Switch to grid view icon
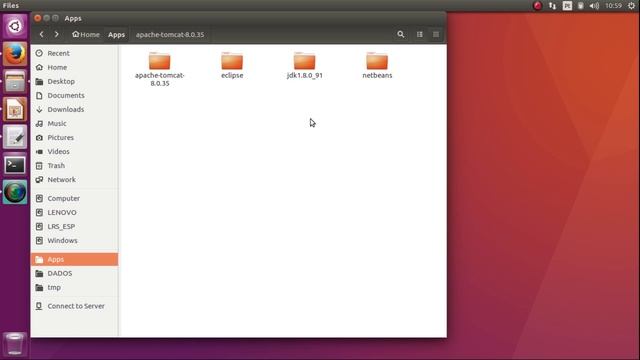Viewport: 640px width, 360px height. pyautogui.click(x=436, y=35)
